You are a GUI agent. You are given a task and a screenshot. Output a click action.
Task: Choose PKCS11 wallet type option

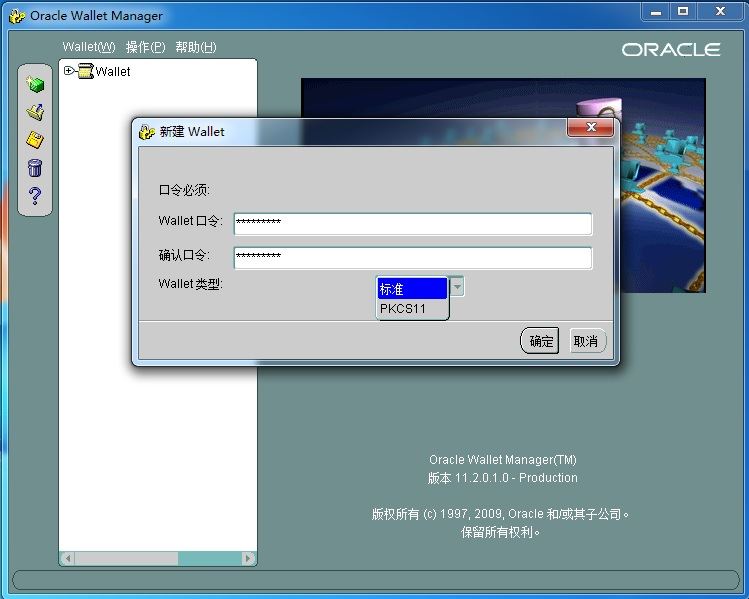(x=413, y=309)
